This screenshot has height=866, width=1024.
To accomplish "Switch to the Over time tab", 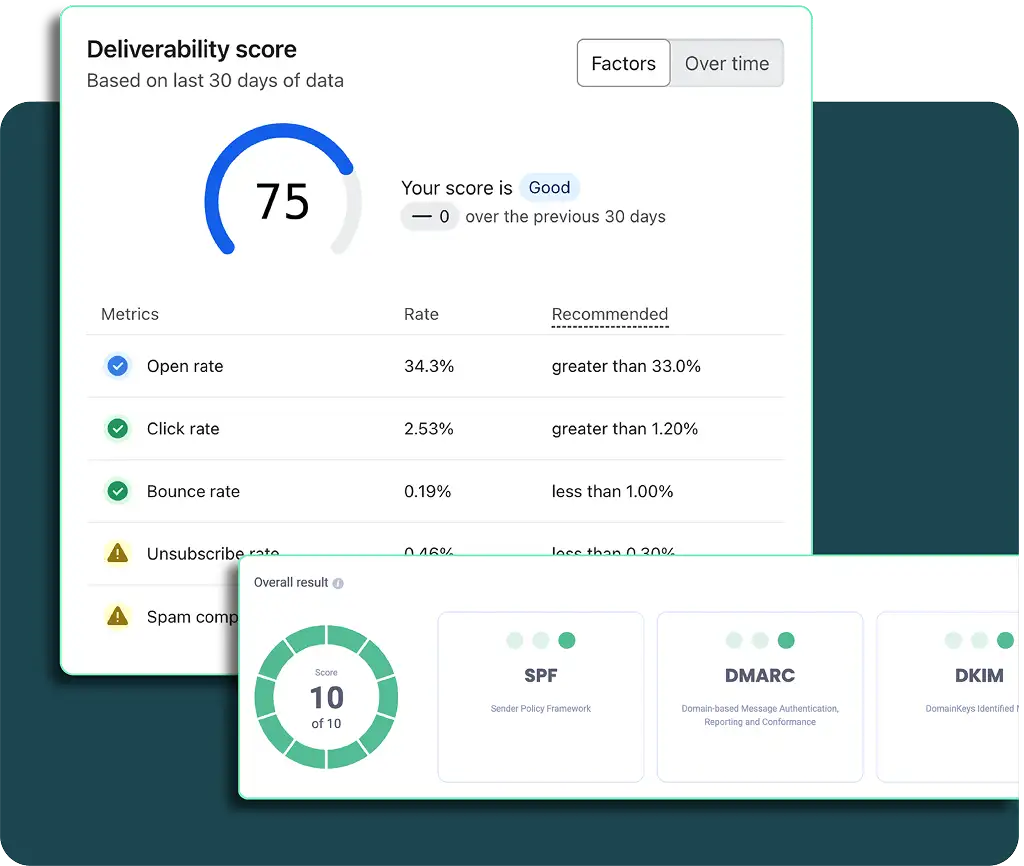I will click(x=727, y=63).
